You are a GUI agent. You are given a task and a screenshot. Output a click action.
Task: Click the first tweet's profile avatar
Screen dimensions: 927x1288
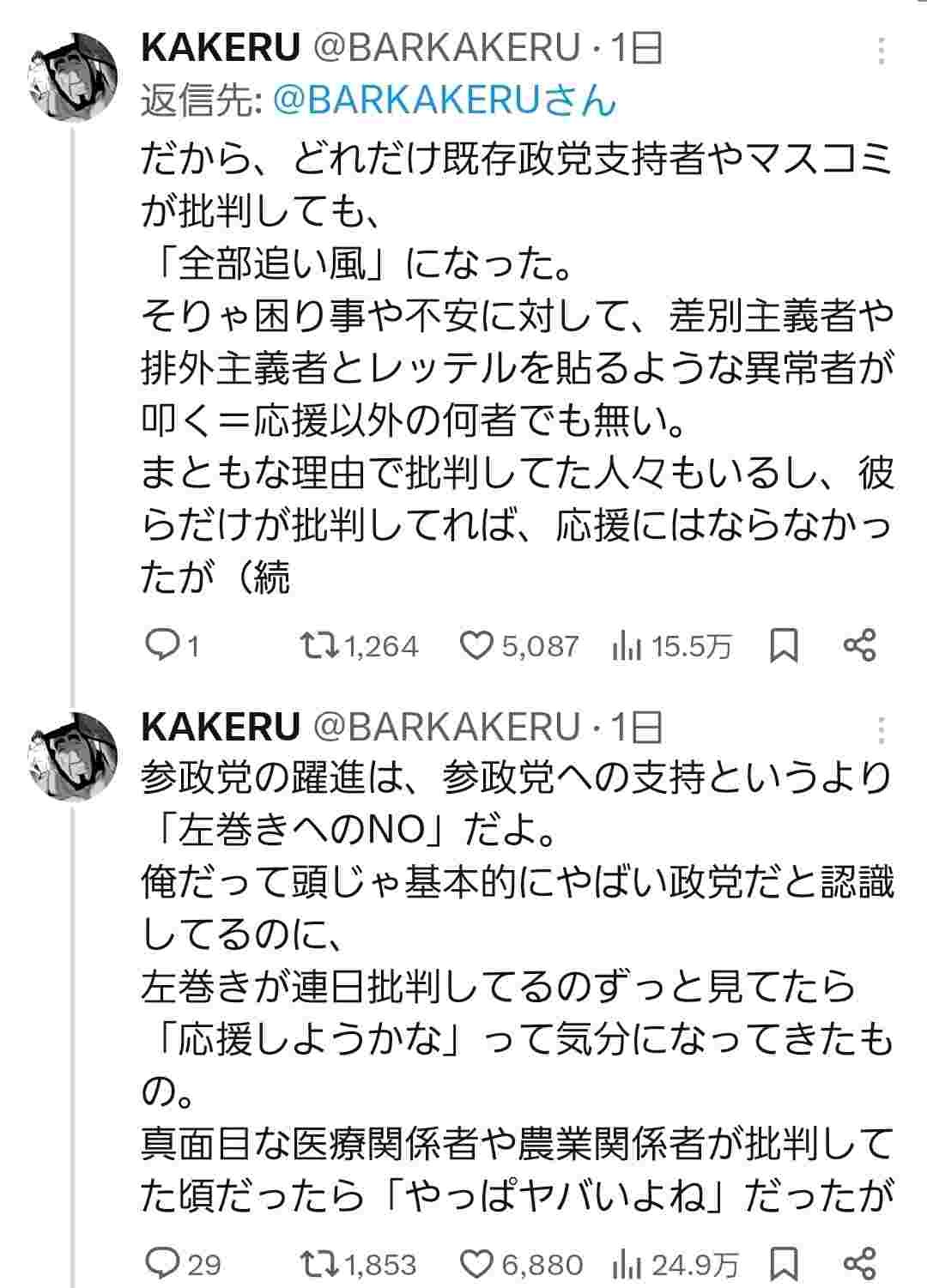[72, 76]
